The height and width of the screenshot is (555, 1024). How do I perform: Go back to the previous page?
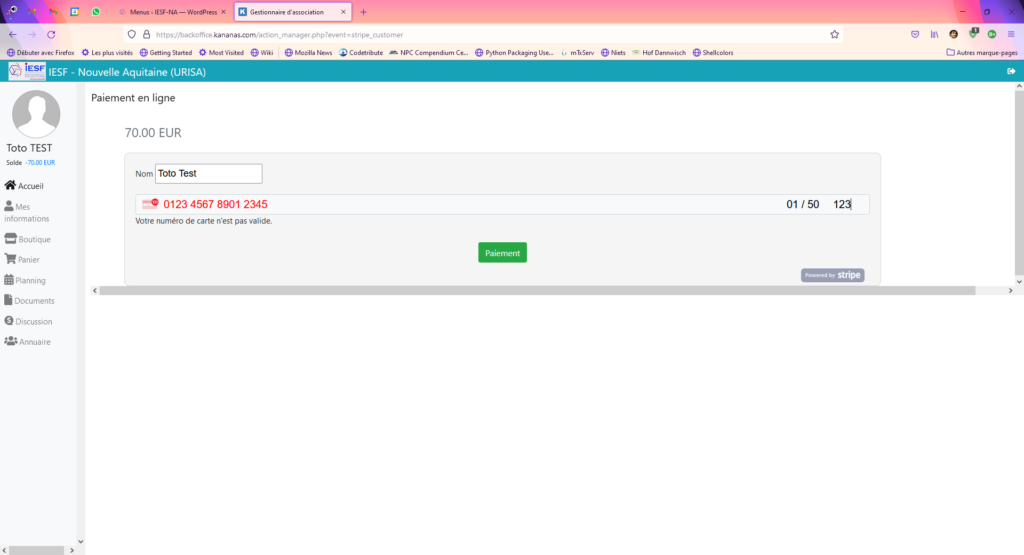12,35
